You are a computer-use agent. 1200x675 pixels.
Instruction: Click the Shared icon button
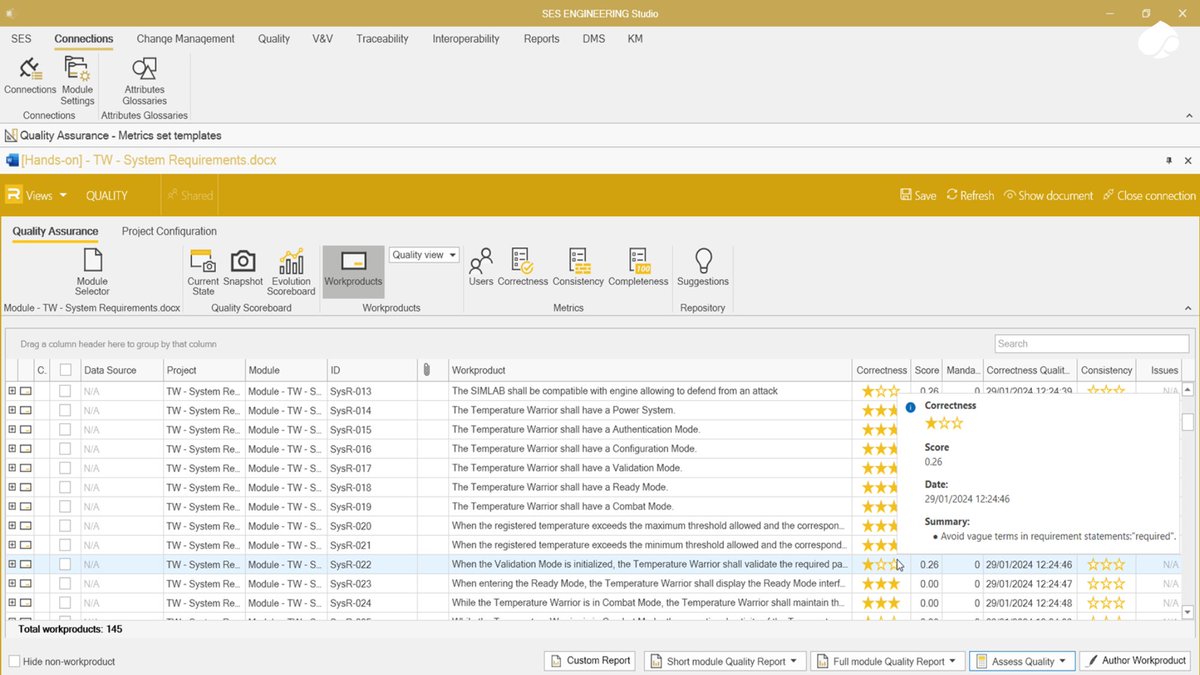point(190,195)
